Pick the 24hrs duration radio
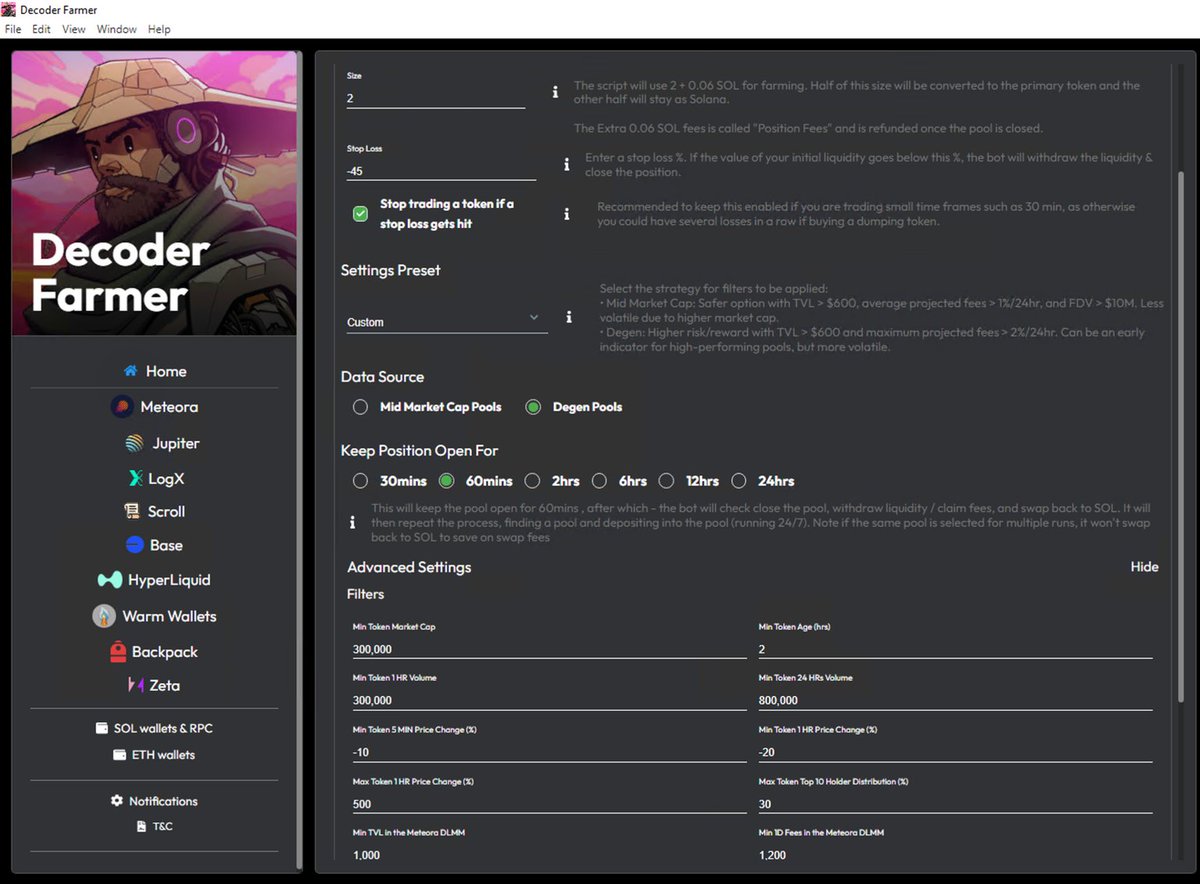1200x884 pixels. tap(738, 481)
